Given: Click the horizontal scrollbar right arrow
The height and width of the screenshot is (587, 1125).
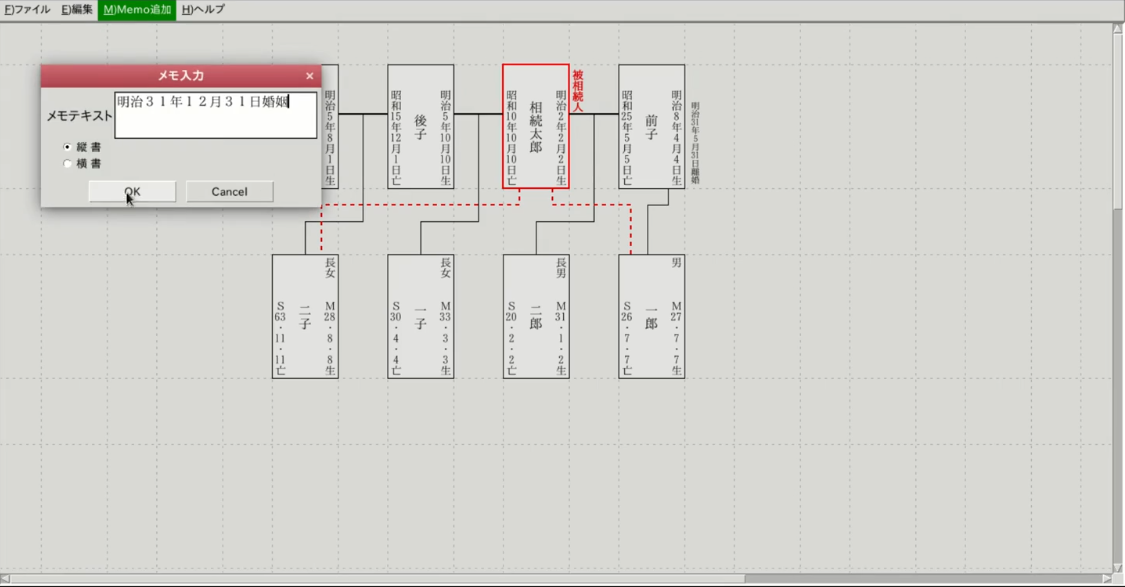Looking at the screenshot, I should tap(1105, 578).
